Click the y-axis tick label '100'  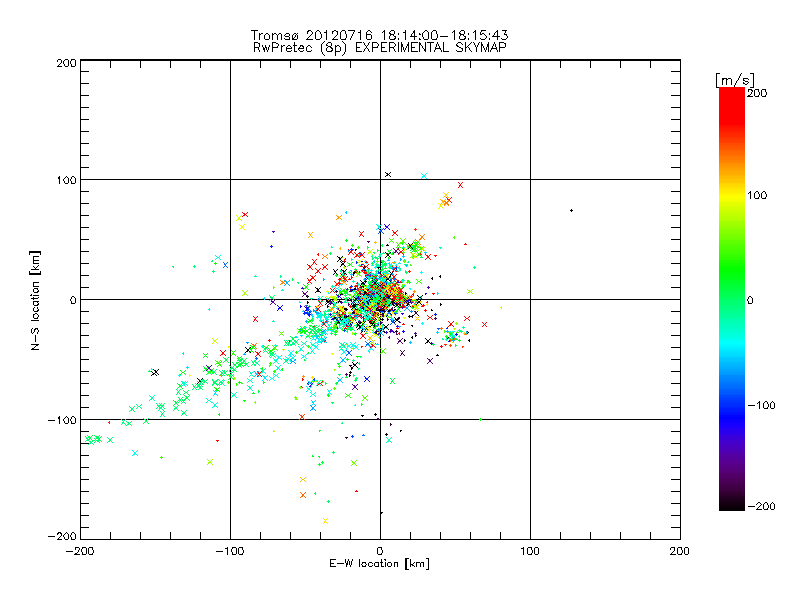[66, 180]
